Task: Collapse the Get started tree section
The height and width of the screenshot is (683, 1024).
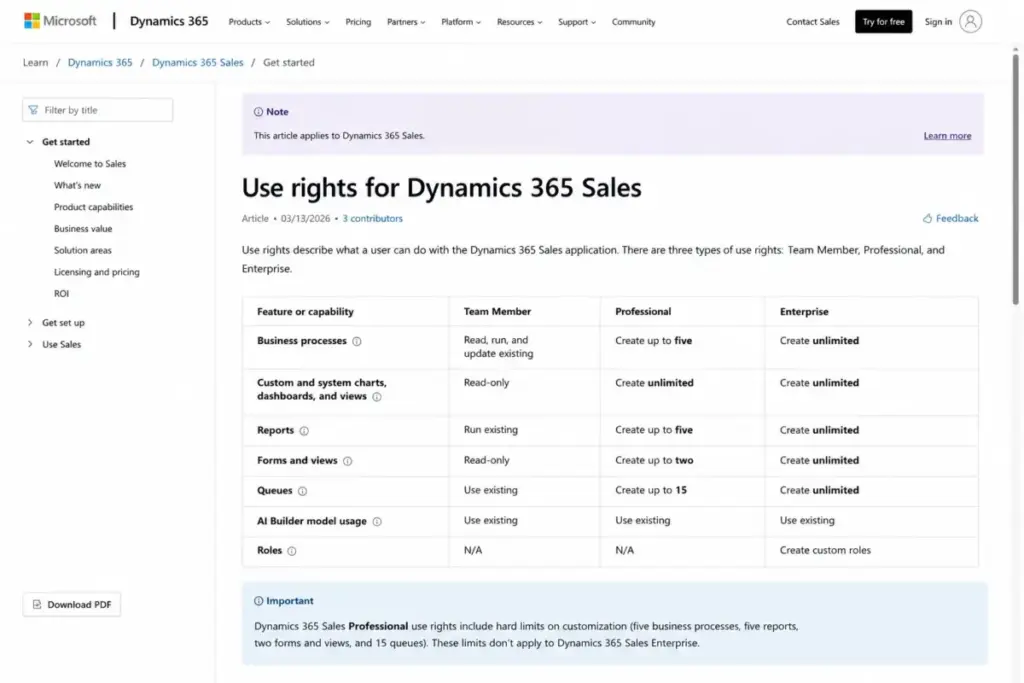Action: coord(29,142)
